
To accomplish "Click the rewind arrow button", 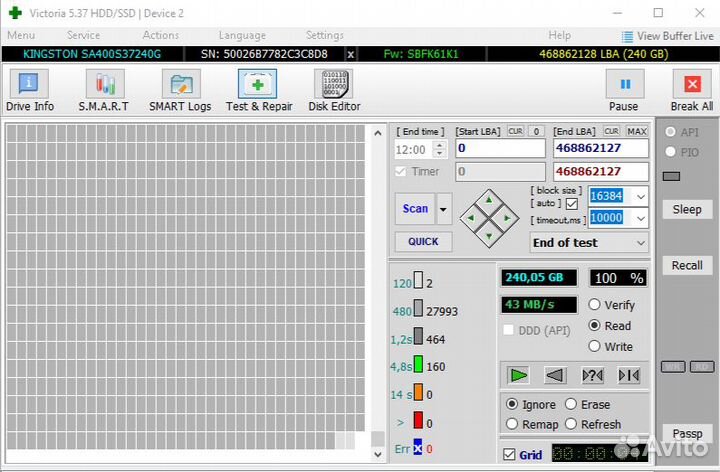I will 555,375.
